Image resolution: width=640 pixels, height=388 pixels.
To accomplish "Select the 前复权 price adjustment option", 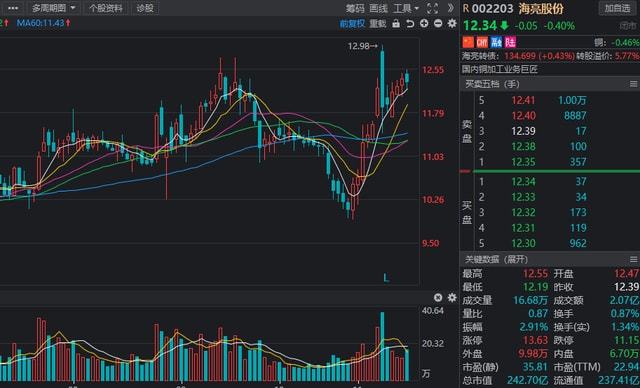I will 352,24.
